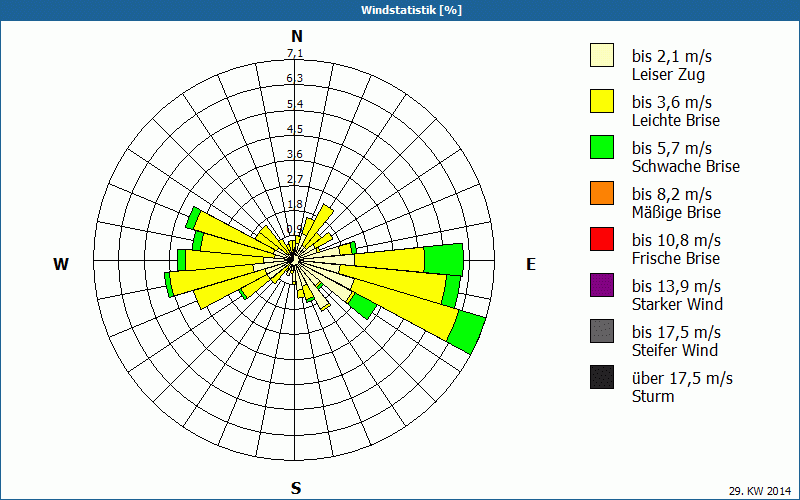Click the green 'bis 5,7 m/s' swatch
The width and height of the screenshot is (800, 500).
(602, 147)
